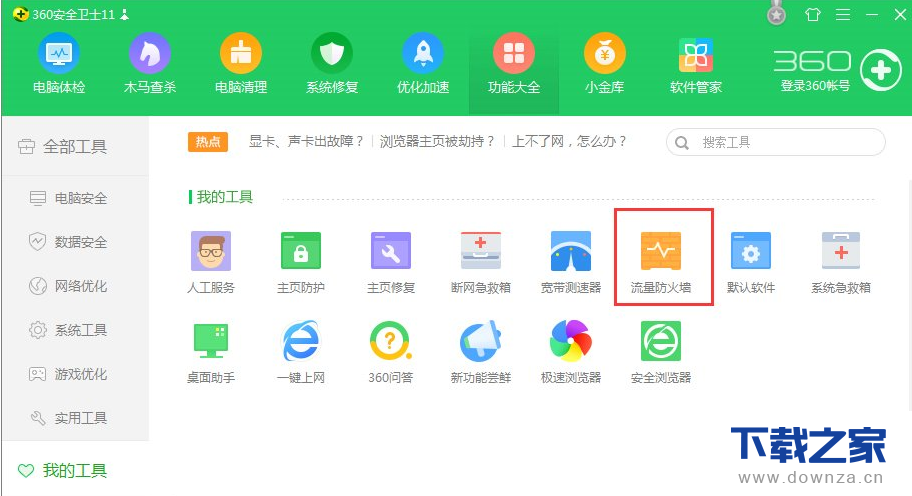Screen dimensions: 912x496
Task: Open 软件管家 software manager
Action: [696, 64]
